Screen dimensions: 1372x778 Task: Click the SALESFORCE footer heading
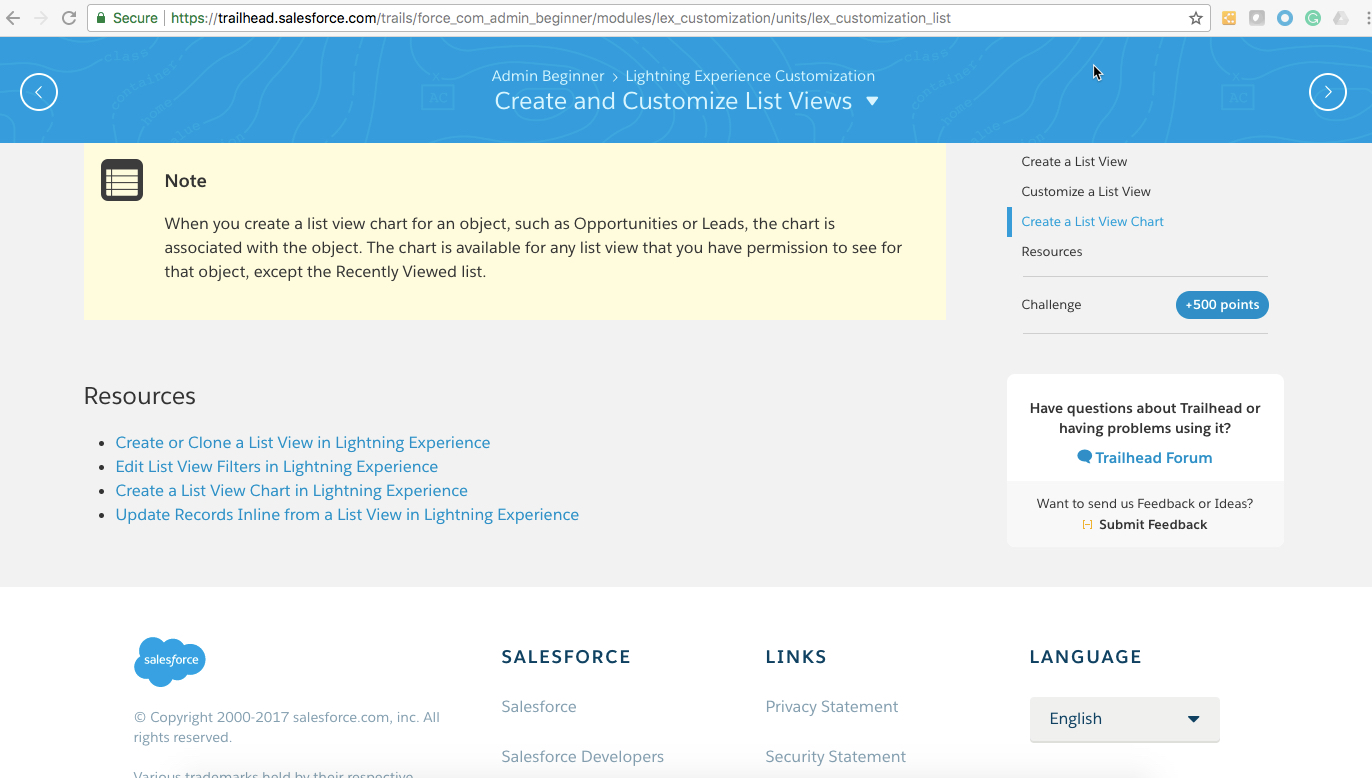[566, 657]
